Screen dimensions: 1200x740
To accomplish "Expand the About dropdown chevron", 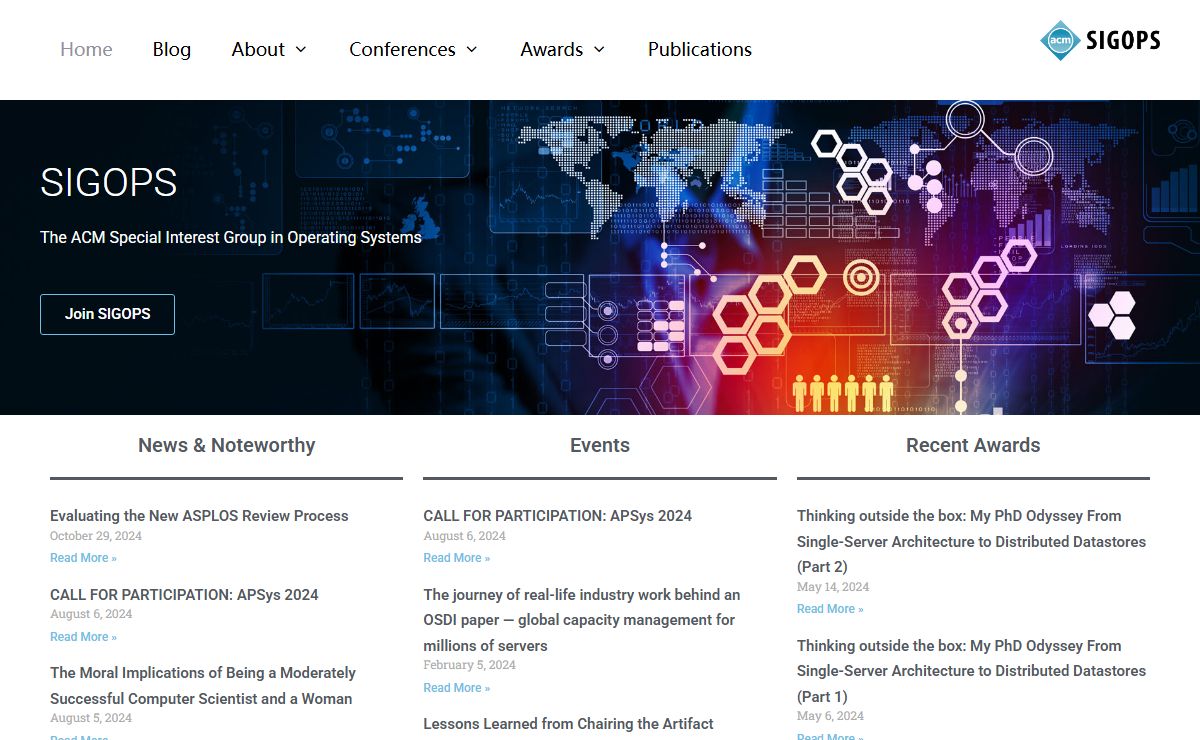I will click(301, 50).
